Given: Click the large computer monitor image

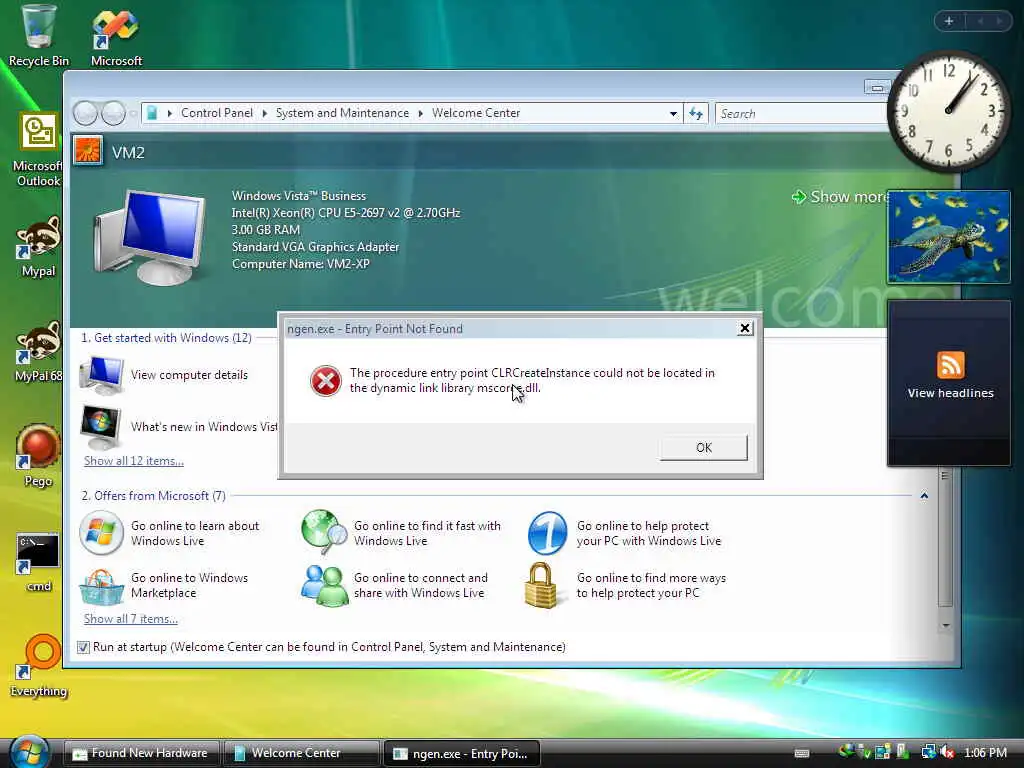Looking at the screenshot, I should 150,236.
